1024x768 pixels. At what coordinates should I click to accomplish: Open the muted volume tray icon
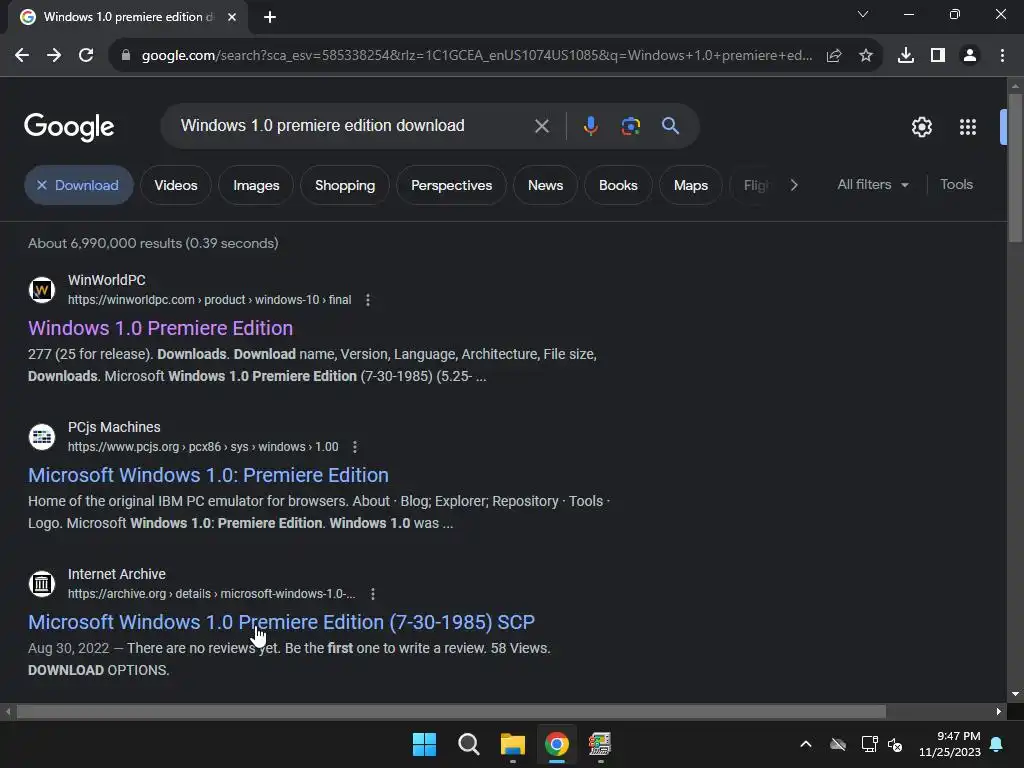(895, 744)
